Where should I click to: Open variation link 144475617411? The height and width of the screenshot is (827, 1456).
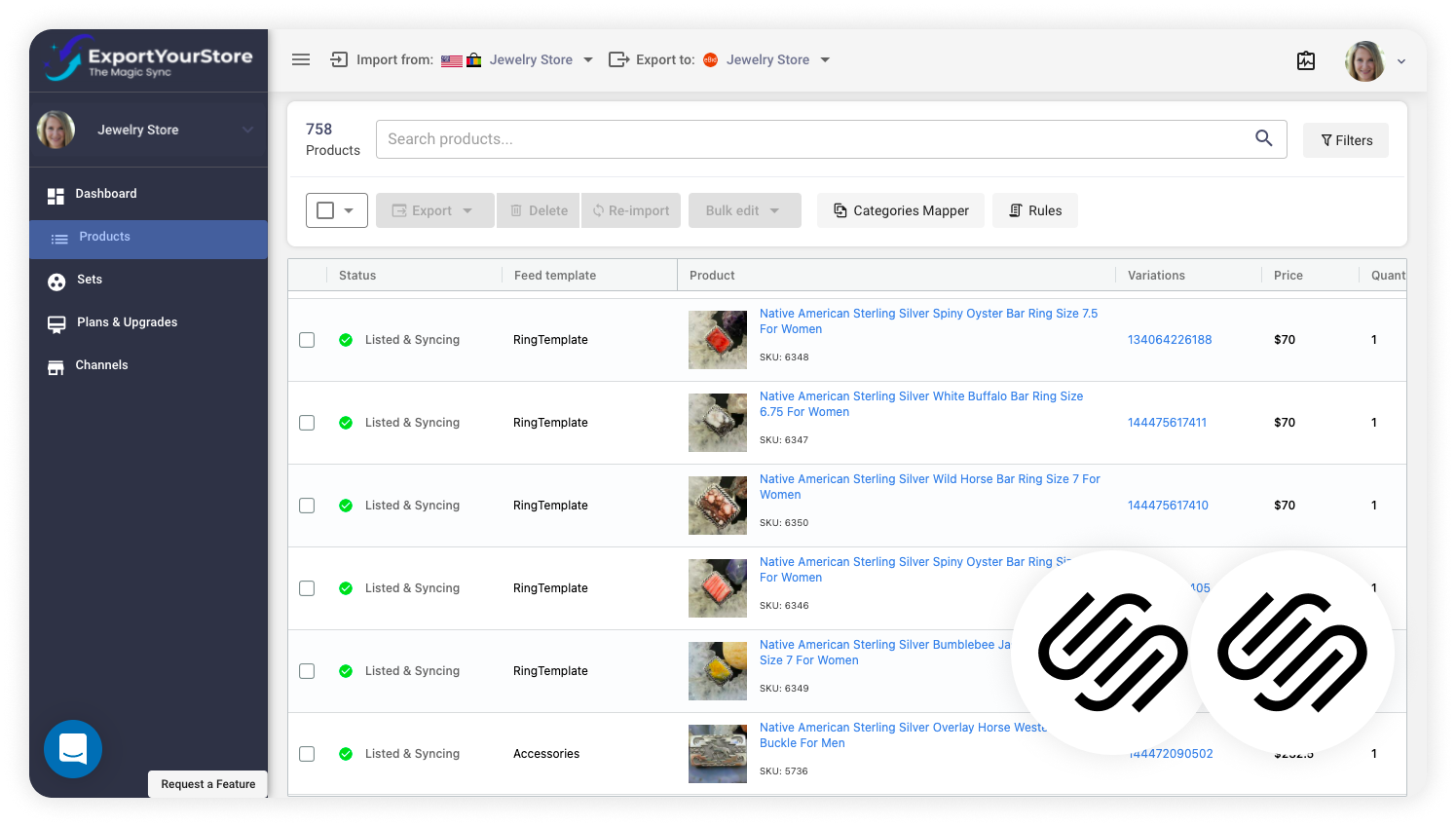click(1167, 423)
